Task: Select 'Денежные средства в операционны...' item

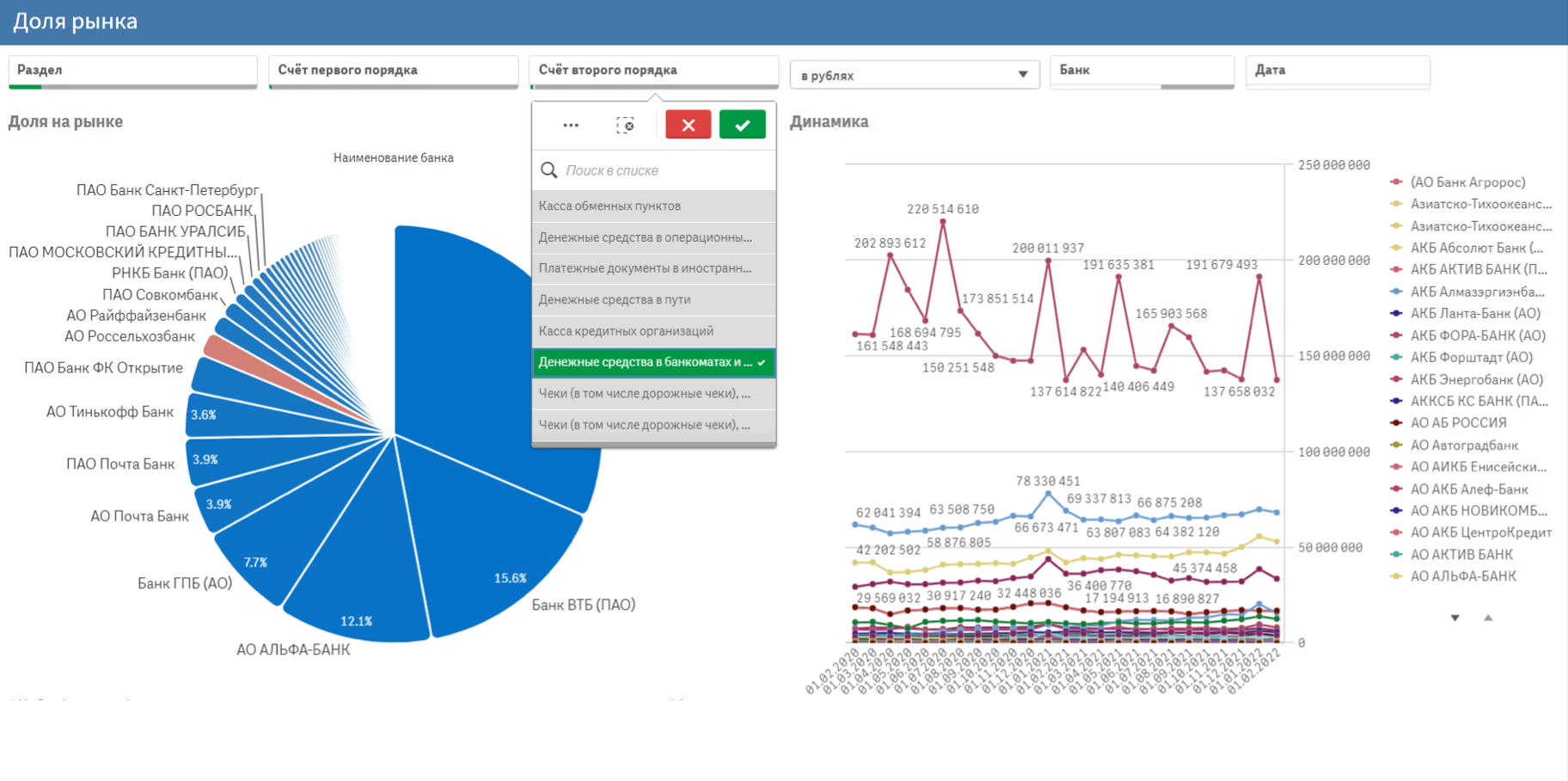Action: [x=653, y=237]
